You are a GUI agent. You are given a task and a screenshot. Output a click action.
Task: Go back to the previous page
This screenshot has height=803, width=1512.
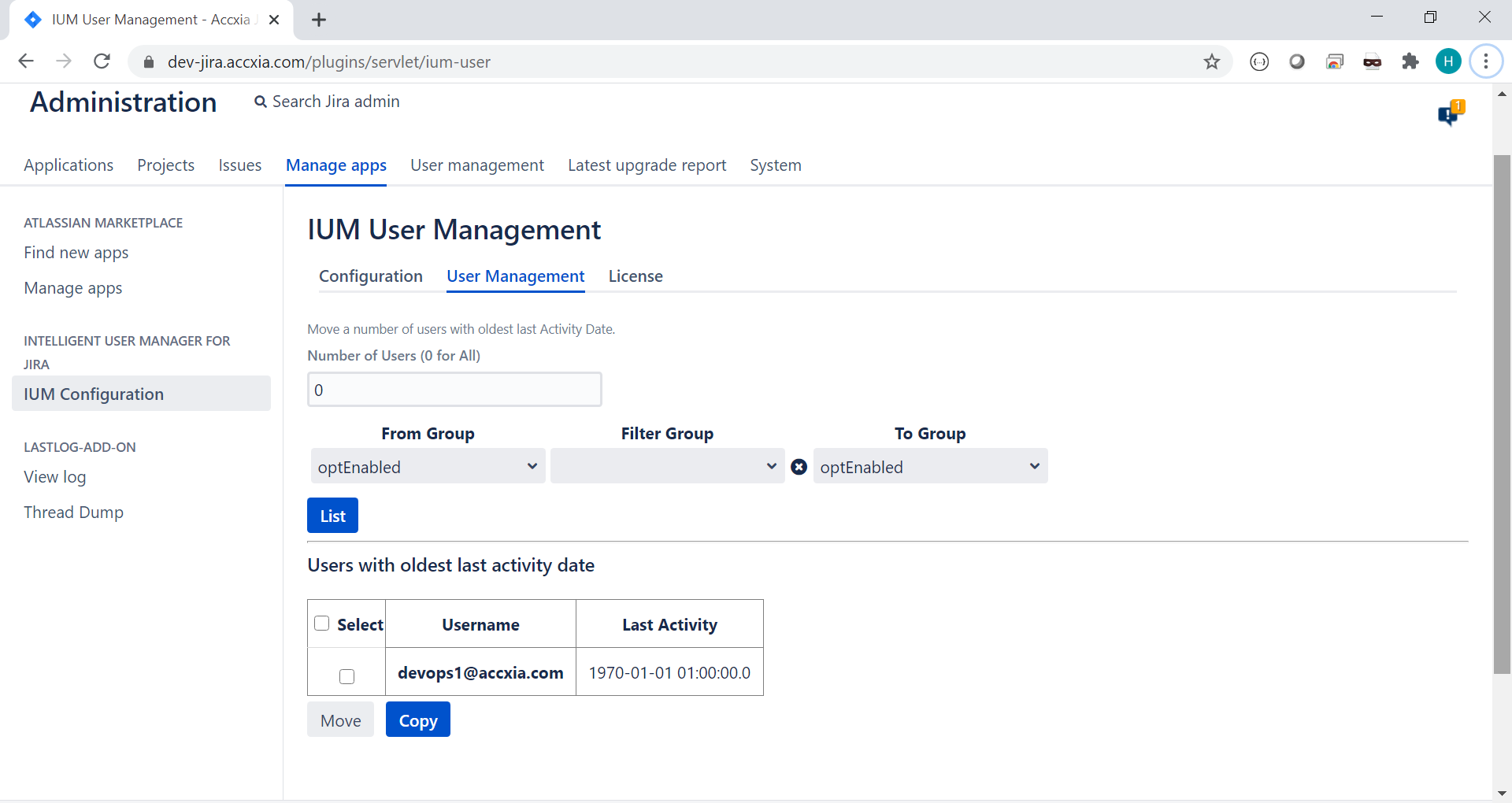point(26,61)
